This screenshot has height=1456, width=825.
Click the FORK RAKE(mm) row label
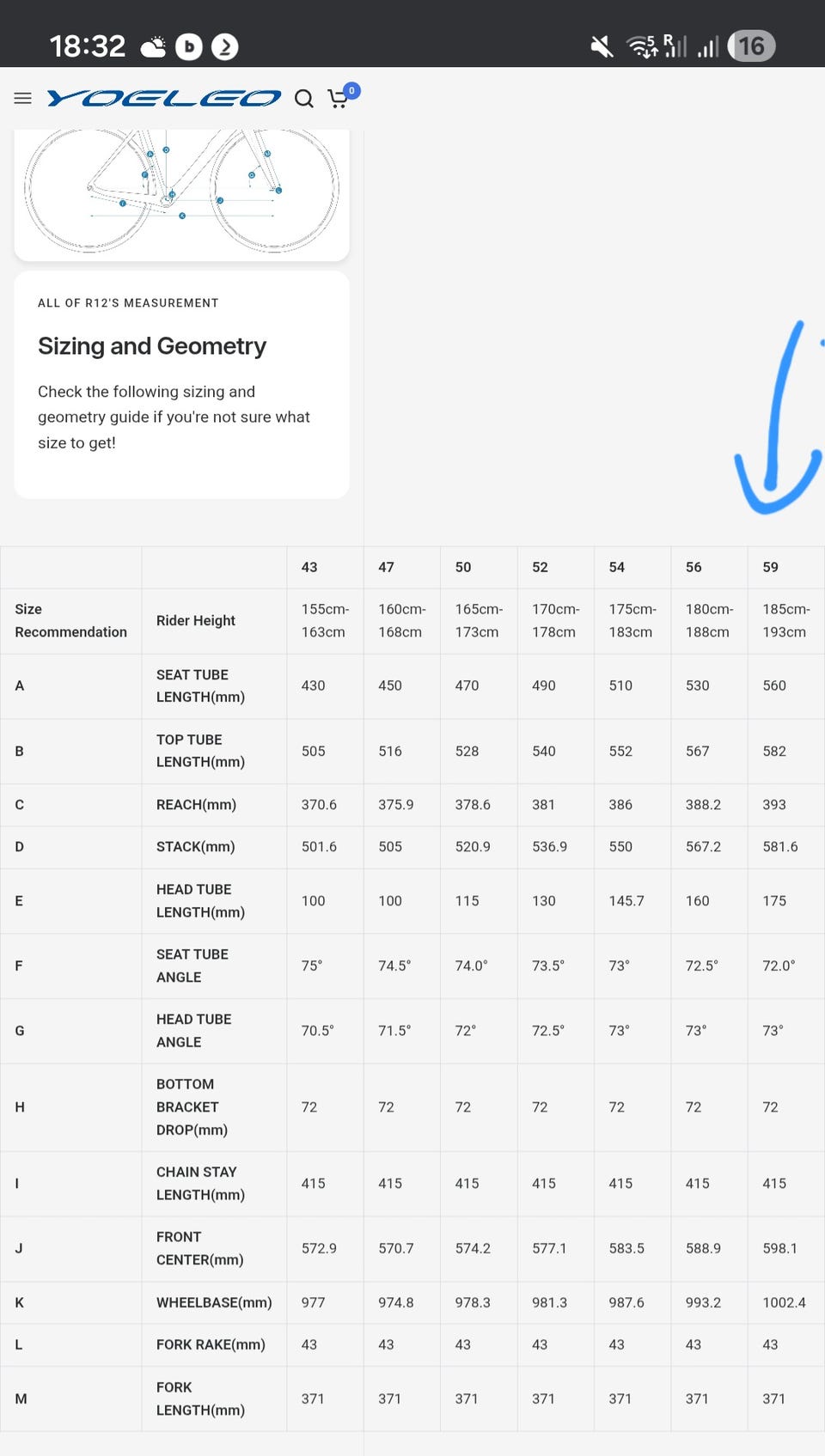pyautogui.click(x=211, y=1344)
